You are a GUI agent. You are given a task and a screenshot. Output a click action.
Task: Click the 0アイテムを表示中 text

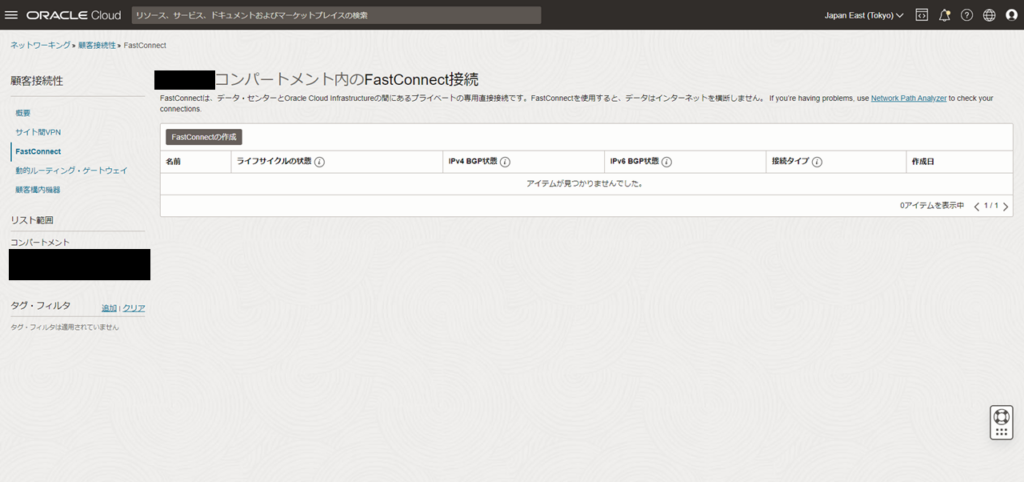pyautogui.click(x=932, y=205)
